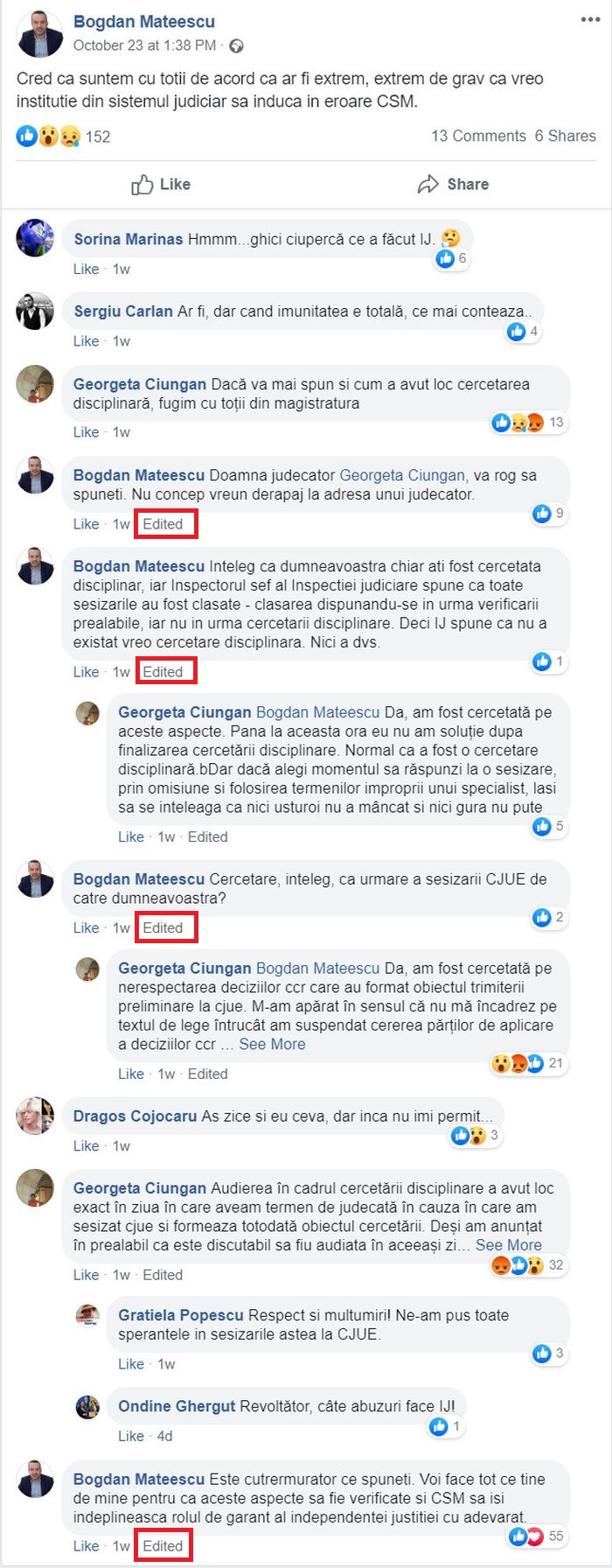The width and height of the screenshot is (612, 1568).
Task: Open the post options three-dots menu
Action: (590, 19)
